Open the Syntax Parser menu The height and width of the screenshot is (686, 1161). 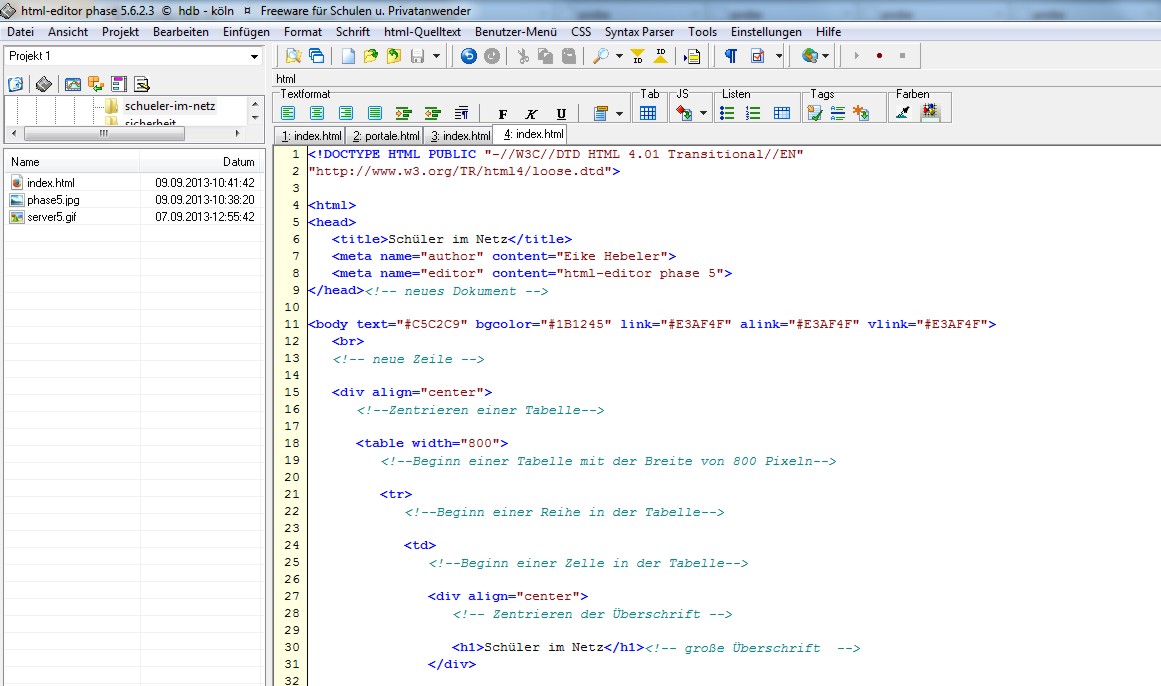[x=639, y=32]
